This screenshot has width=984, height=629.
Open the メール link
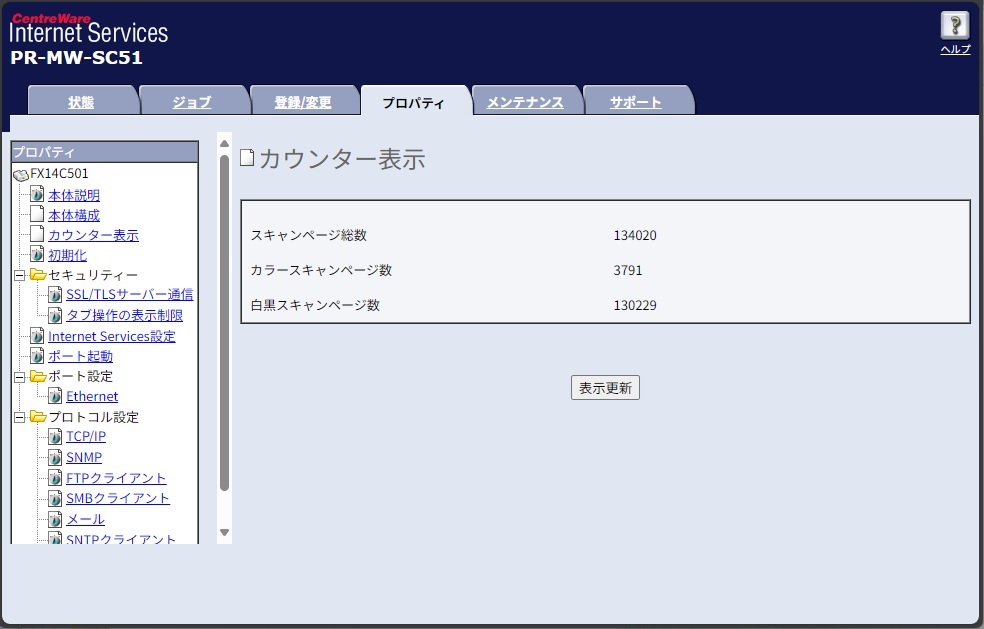pyautogui.click(x=86, y=520)
